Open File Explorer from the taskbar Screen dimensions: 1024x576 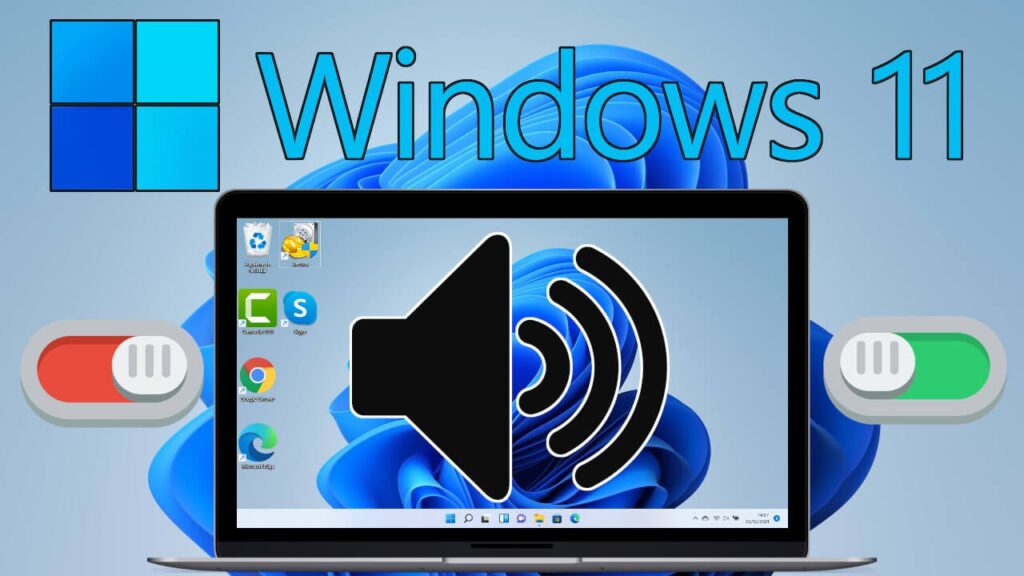point(539,520)
